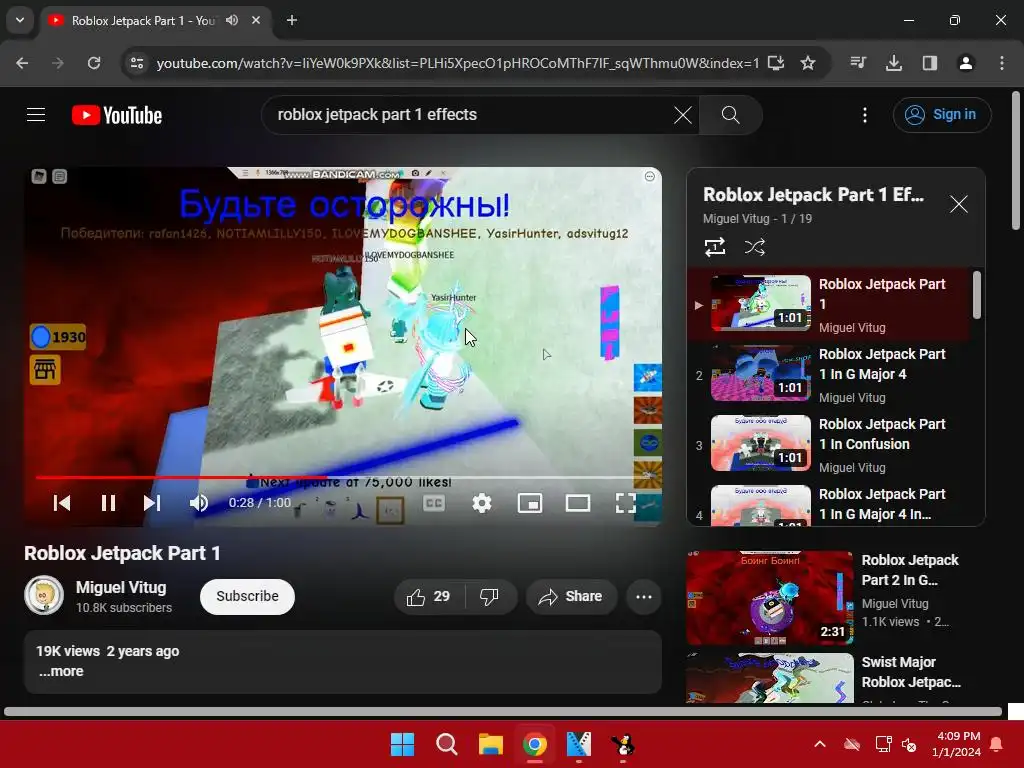Share the video
The image size is (1024, 768).
(x=571, y=597)
